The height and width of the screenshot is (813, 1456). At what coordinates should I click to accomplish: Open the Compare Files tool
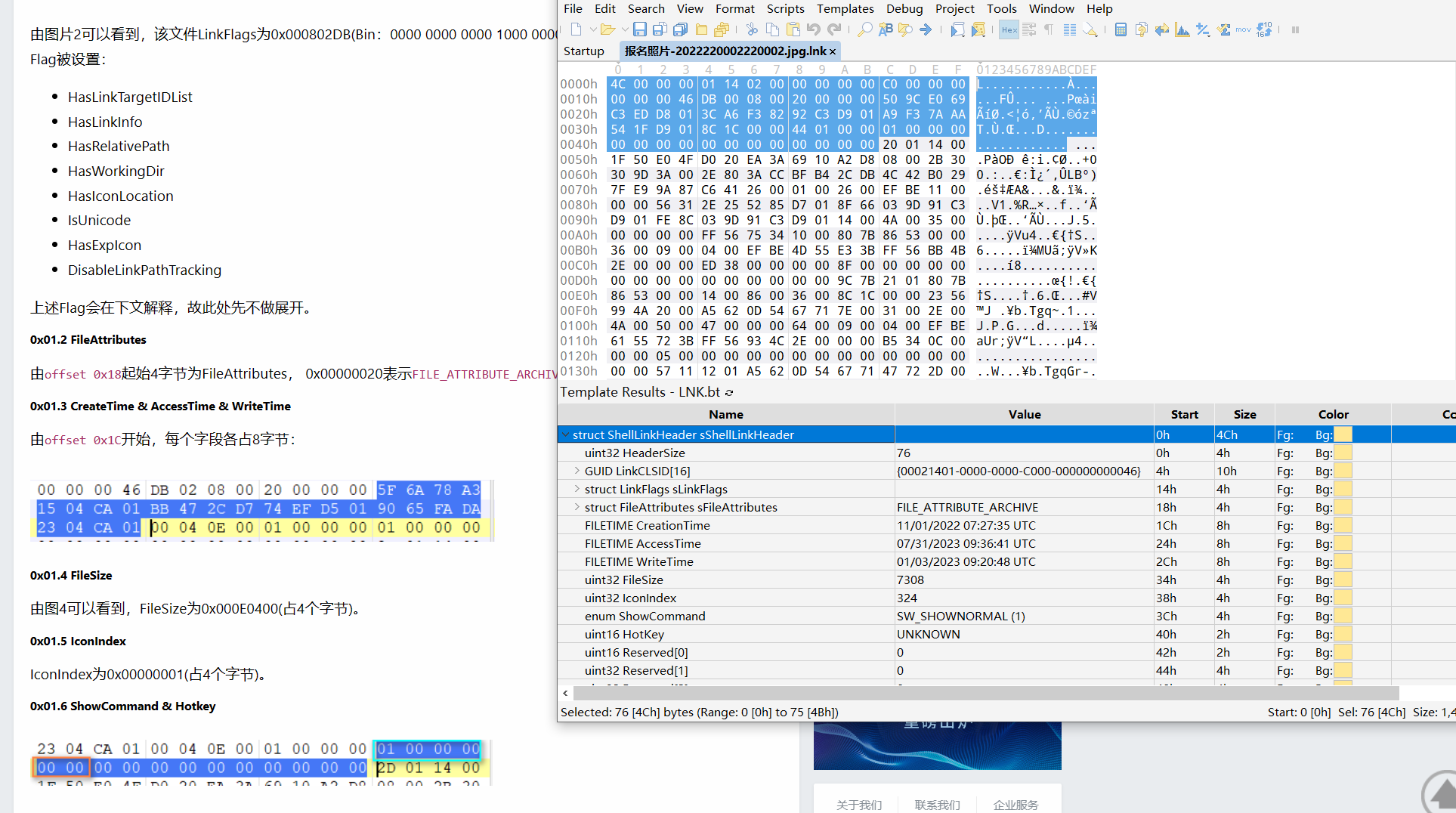[1141, 29]
